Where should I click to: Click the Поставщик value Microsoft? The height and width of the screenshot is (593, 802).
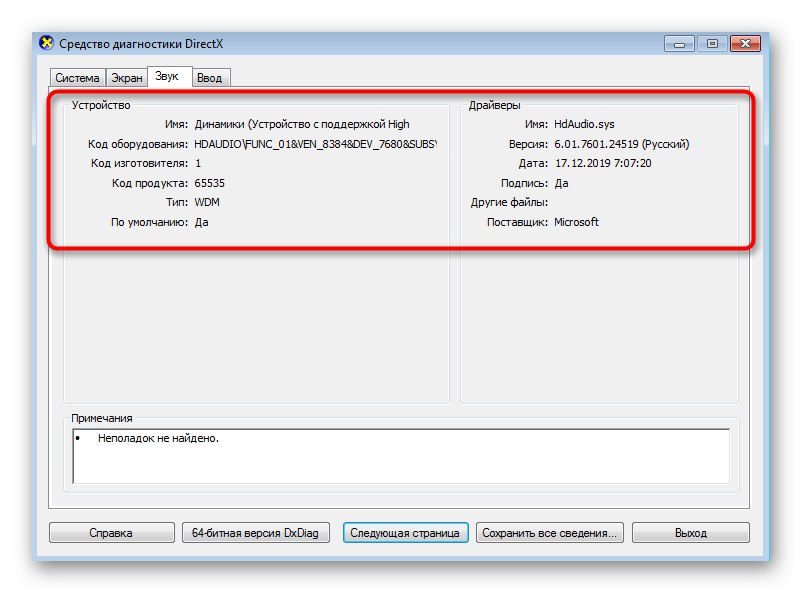(x=576, y=222)
